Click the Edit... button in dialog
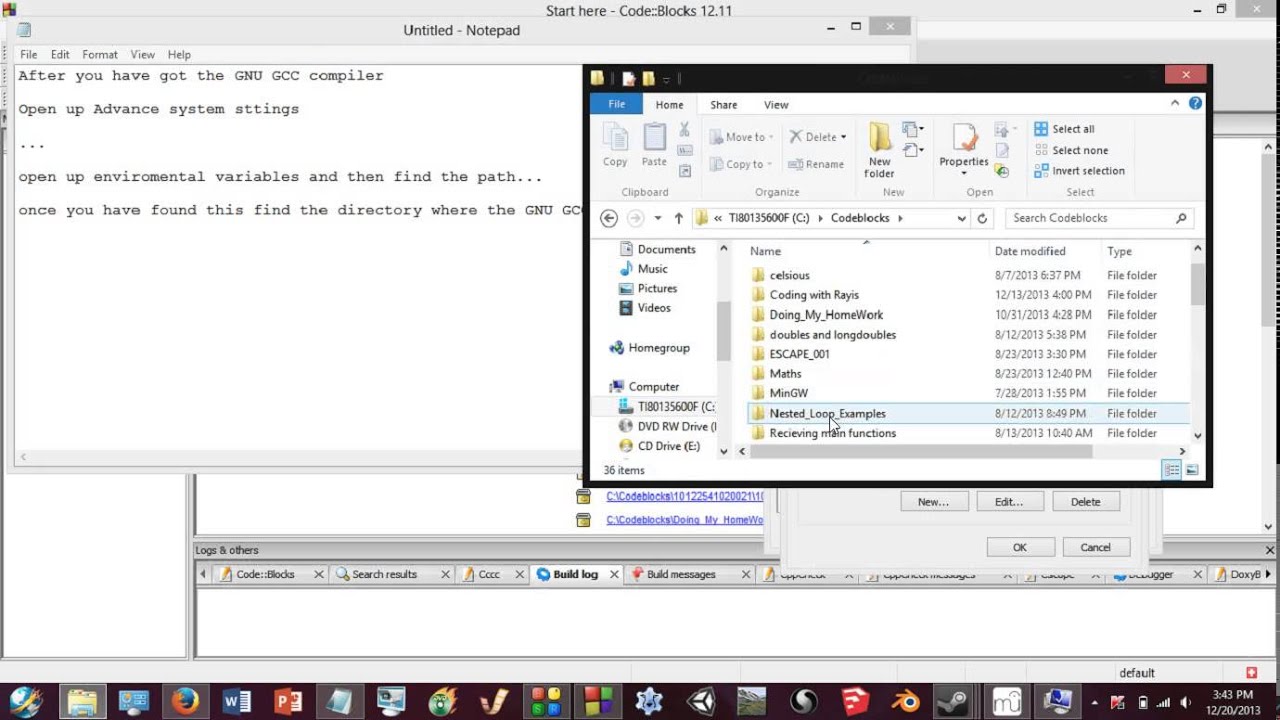The height and width of the screenshot is (720, 1280). click(1009, 502)
